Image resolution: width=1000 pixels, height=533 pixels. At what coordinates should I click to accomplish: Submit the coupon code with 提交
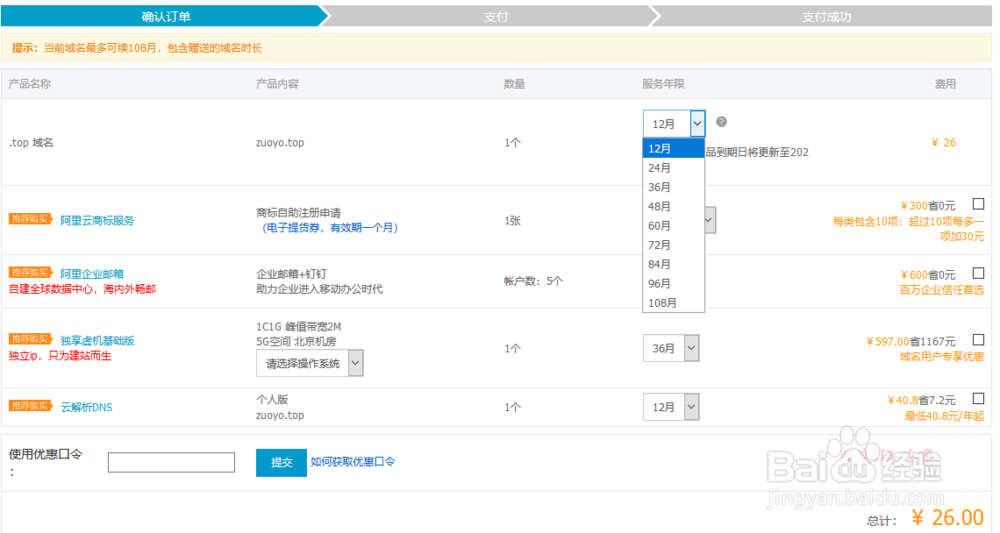pos(281,462)
